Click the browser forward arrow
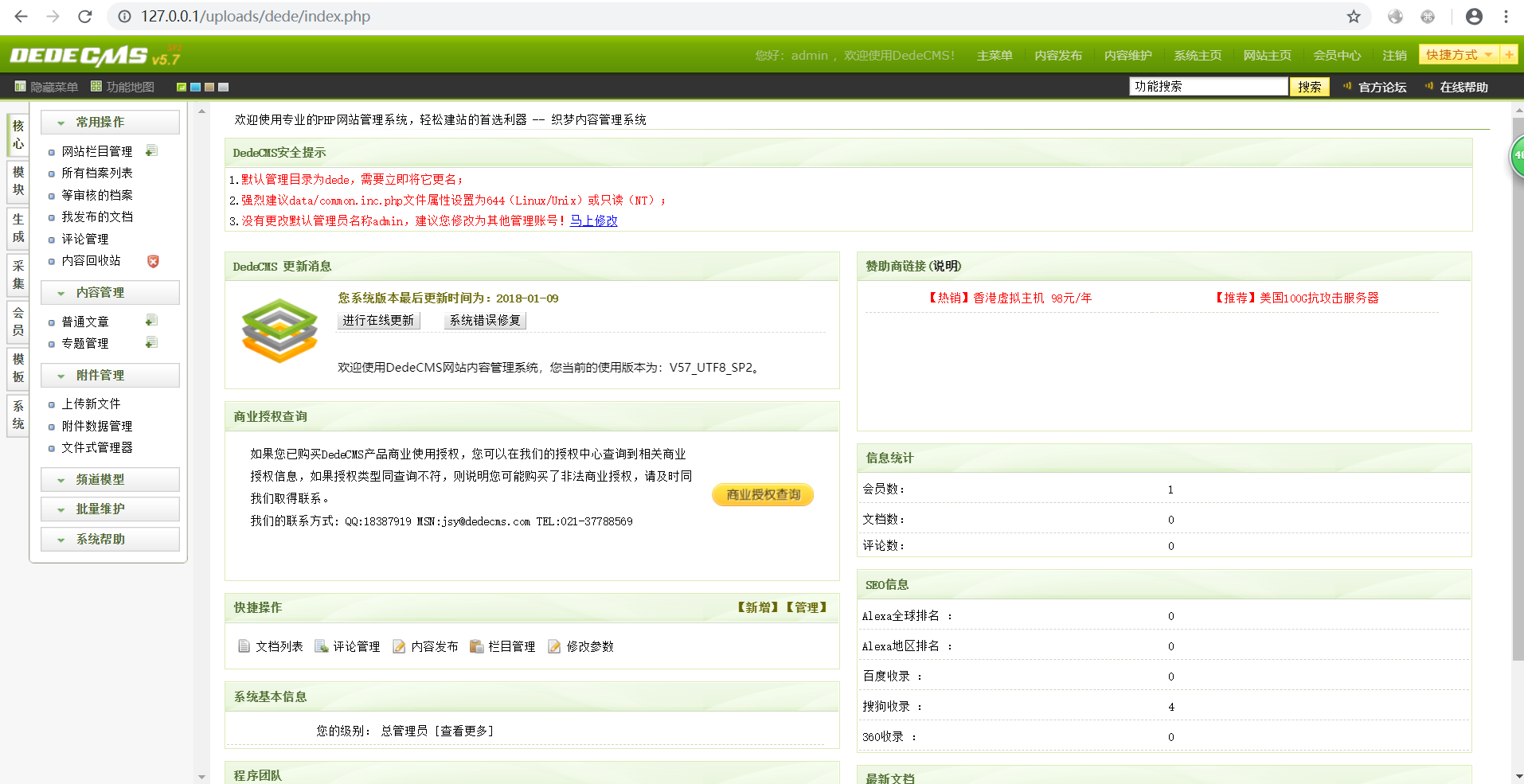Screen dimensions: 1524x784 tap(53, 16)
